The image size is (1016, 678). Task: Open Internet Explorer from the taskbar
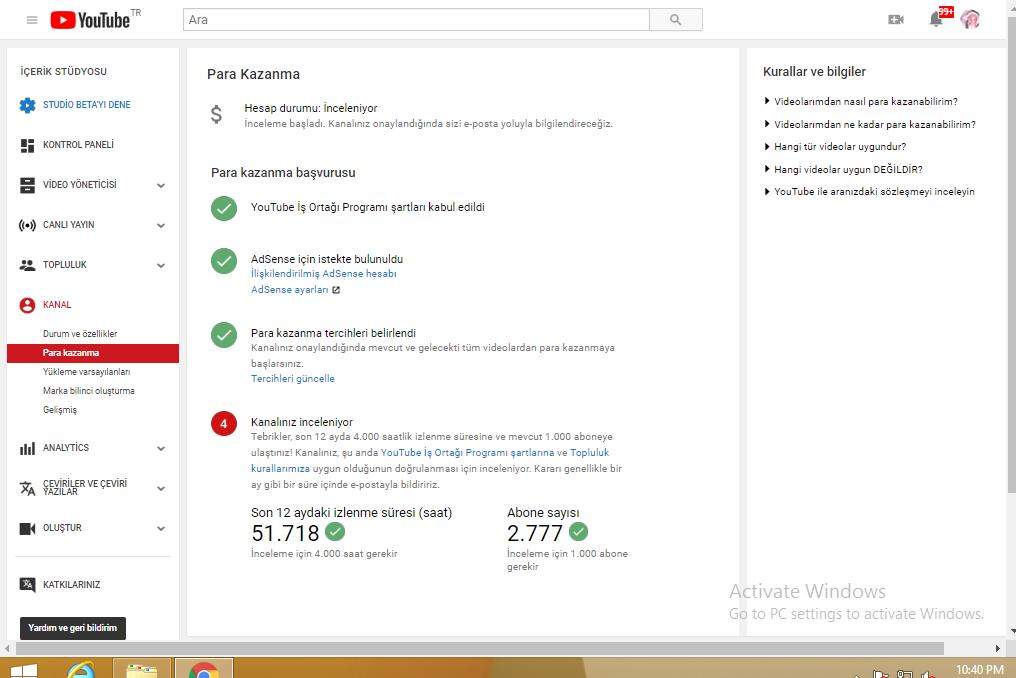point(80,669)
